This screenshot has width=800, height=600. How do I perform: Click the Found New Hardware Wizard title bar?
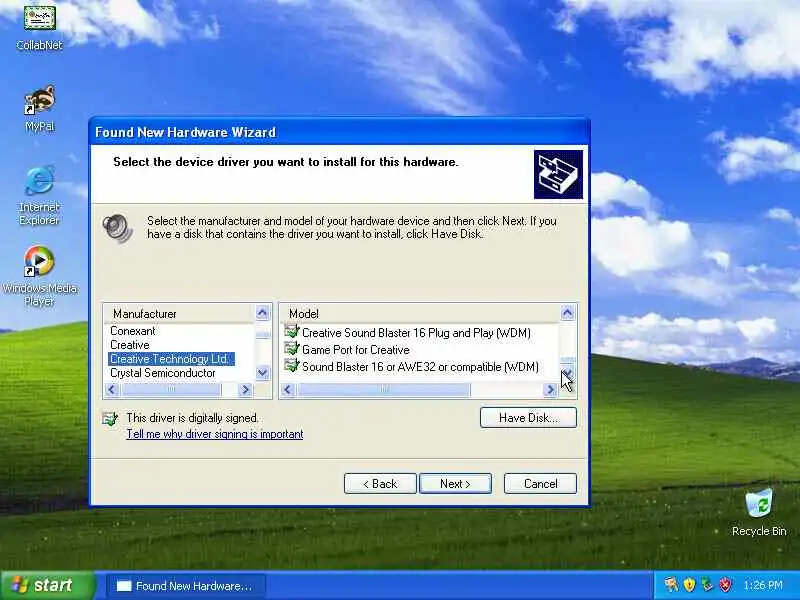click(339, 132)
